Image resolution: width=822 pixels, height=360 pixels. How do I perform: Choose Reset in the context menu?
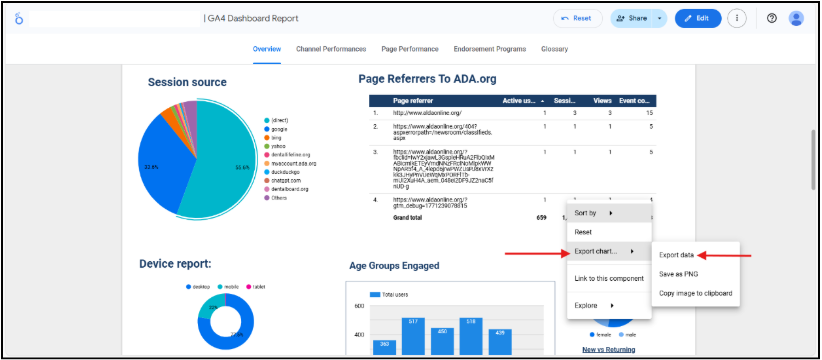point(609,232)
